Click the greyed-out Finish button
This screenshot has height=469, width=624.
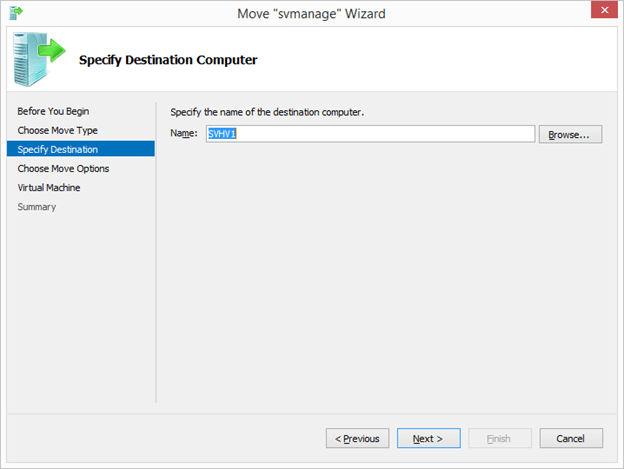(499, 438)
